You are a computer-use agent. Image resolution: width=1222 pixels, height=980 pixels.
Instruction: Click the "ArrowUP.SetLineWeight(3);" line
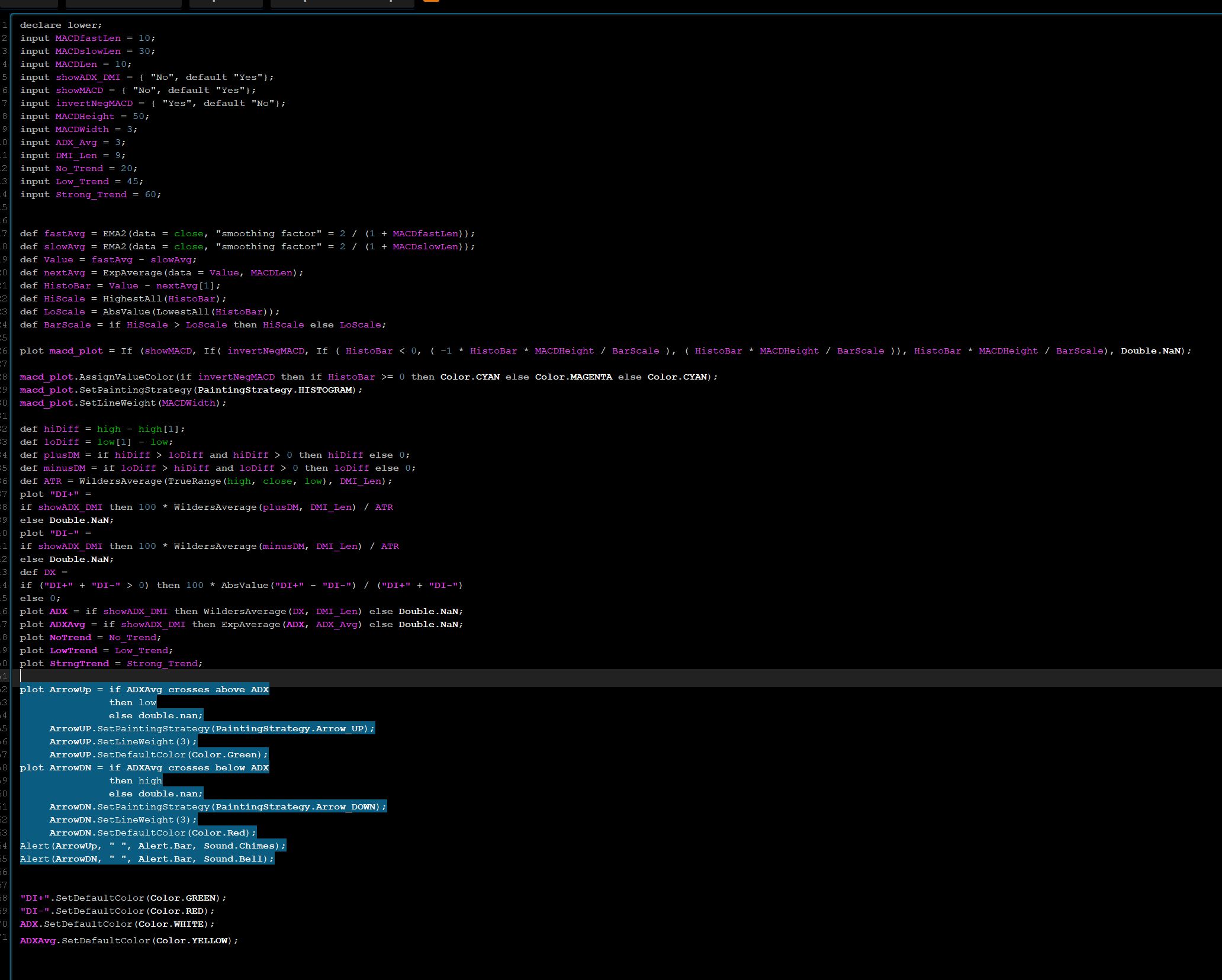pos(123,741)
